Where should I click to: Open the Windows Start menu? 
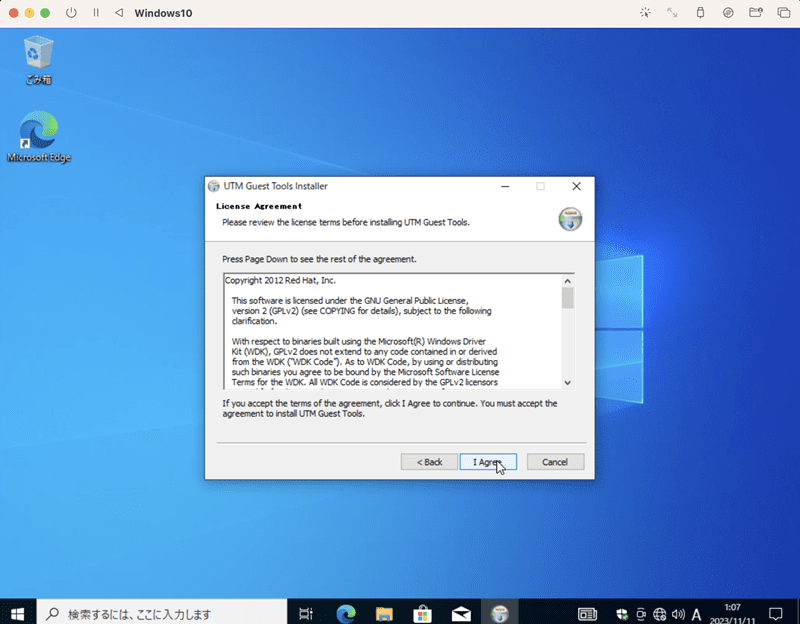point(17,613)
